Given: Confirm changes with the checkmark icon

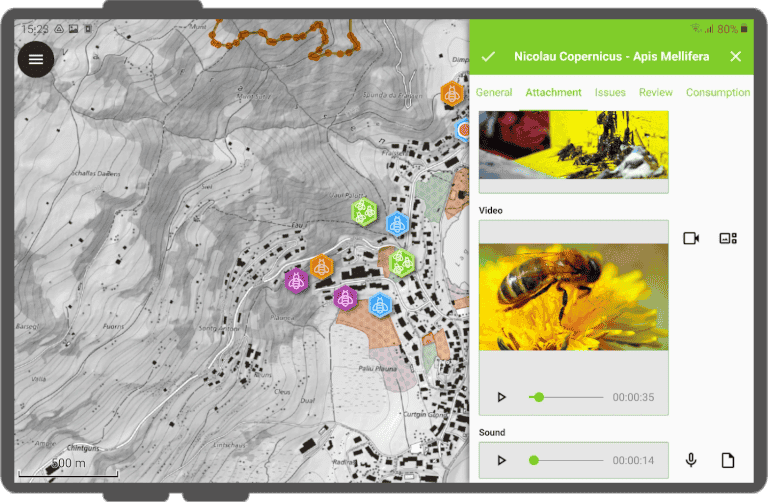Looking at the screenshot, I should click(488, 57).
